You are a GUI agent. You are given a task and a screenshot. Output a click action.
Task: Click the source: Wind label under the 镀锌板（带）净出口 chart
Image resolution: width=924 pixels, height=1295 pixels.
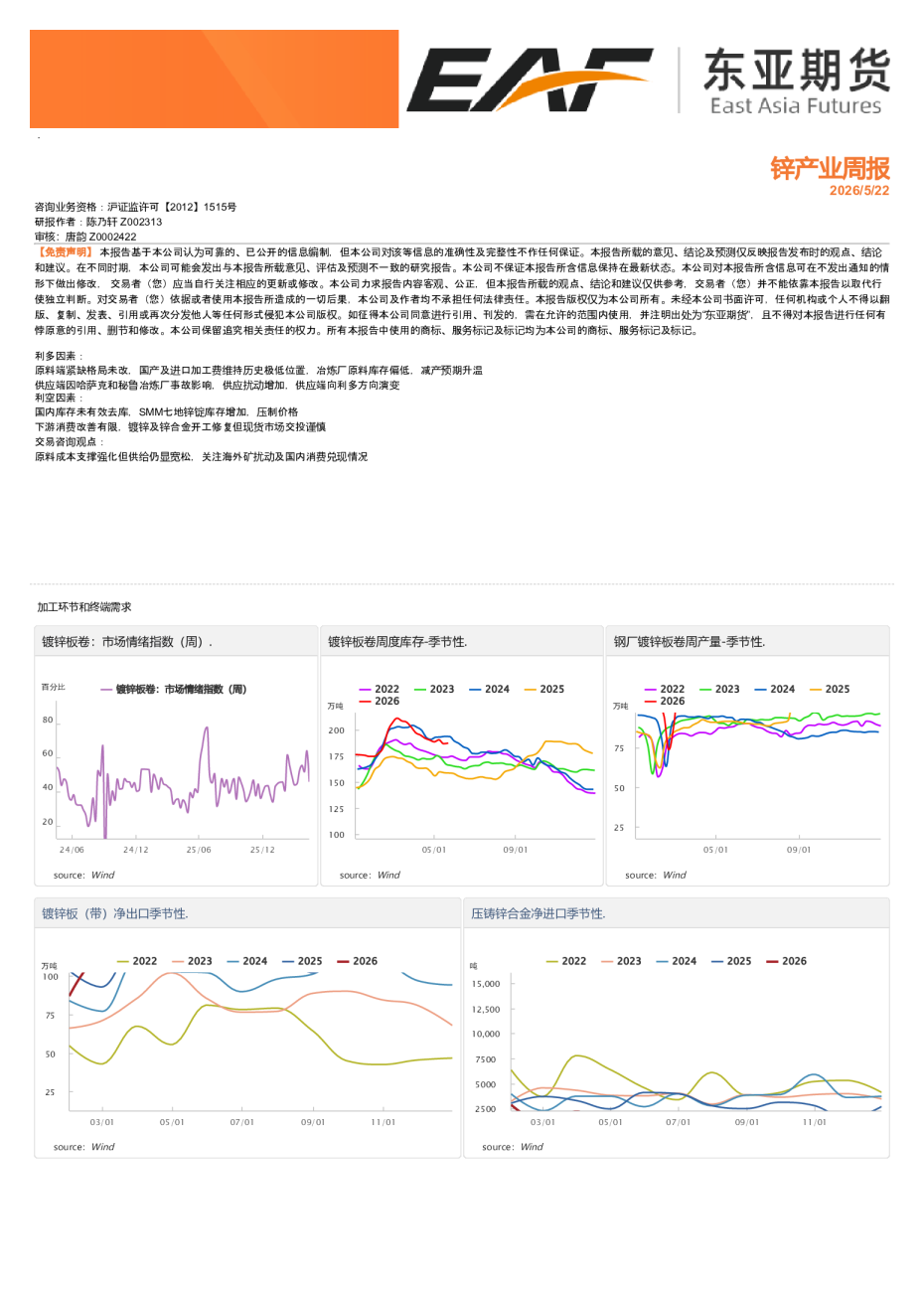83,1147
